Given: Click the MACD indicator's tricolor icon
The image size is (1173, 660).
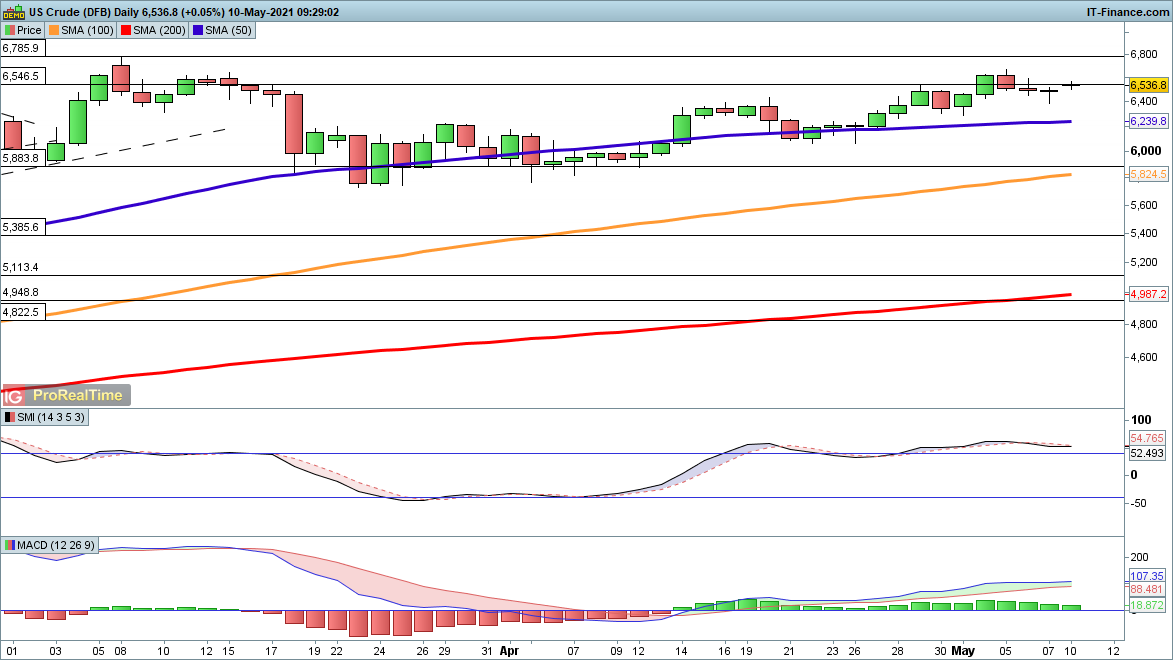Looking at the screenshot, I should (x=10, y=545).
